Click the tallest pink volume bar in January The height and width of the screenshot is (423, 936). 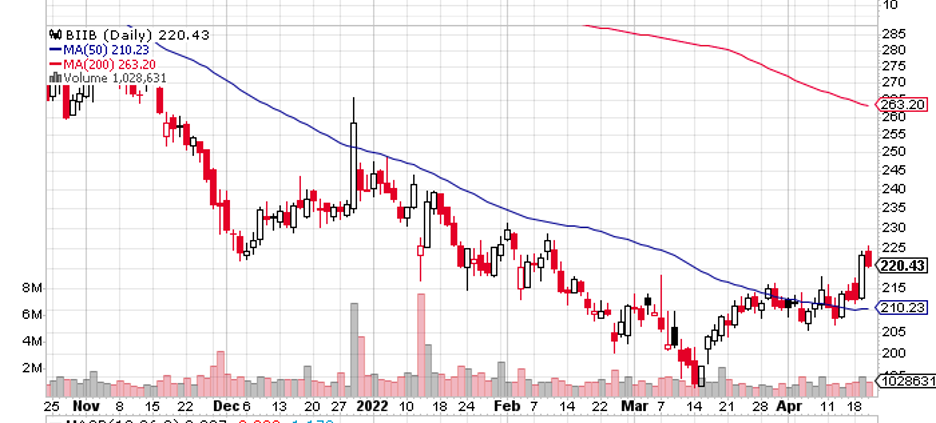(421, 345)
